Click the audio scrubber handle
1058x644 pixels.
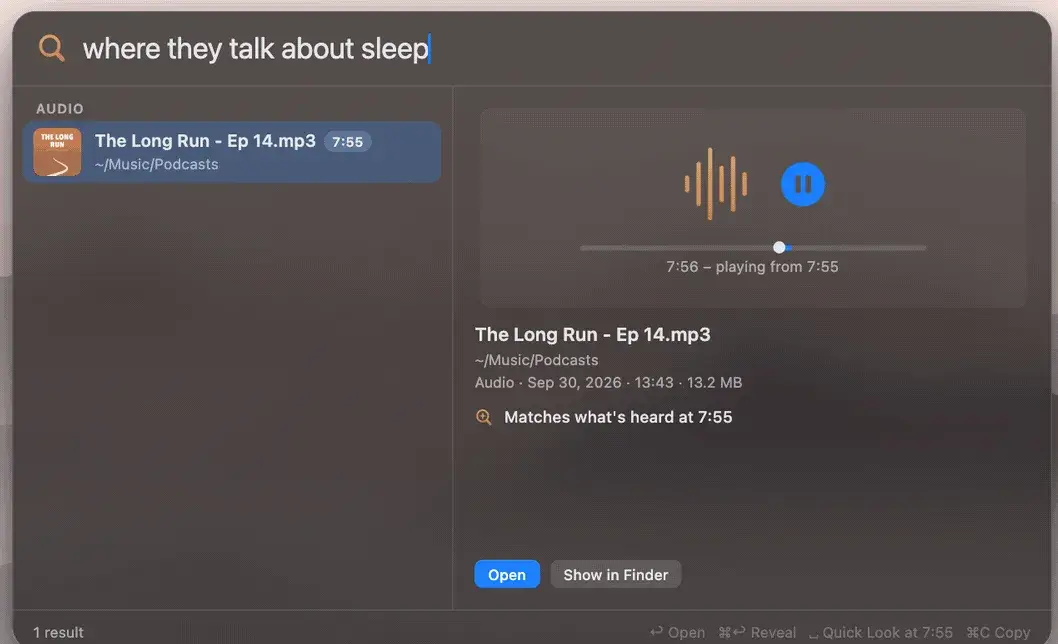[x=779, y=248]
